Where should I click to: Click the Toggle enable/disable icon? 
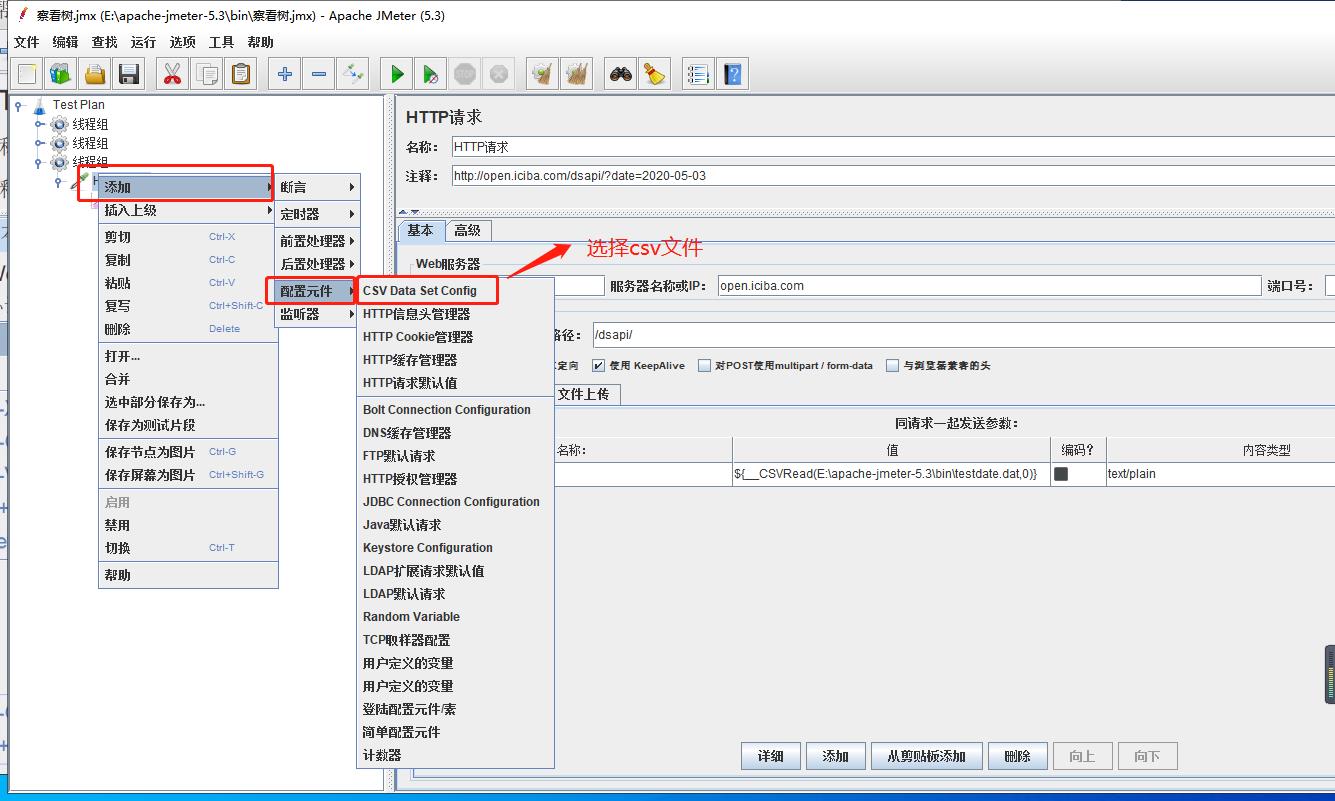pos(353,74)
